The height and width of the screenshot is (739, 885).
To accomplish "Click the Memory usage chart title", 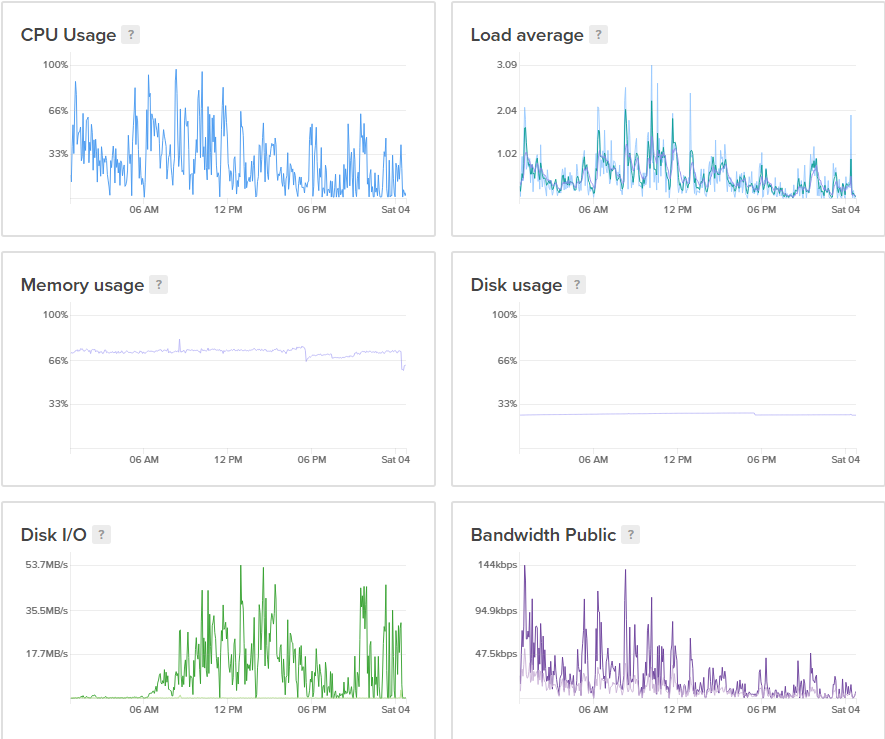I will pyautogui.click(x=82, y=285).
